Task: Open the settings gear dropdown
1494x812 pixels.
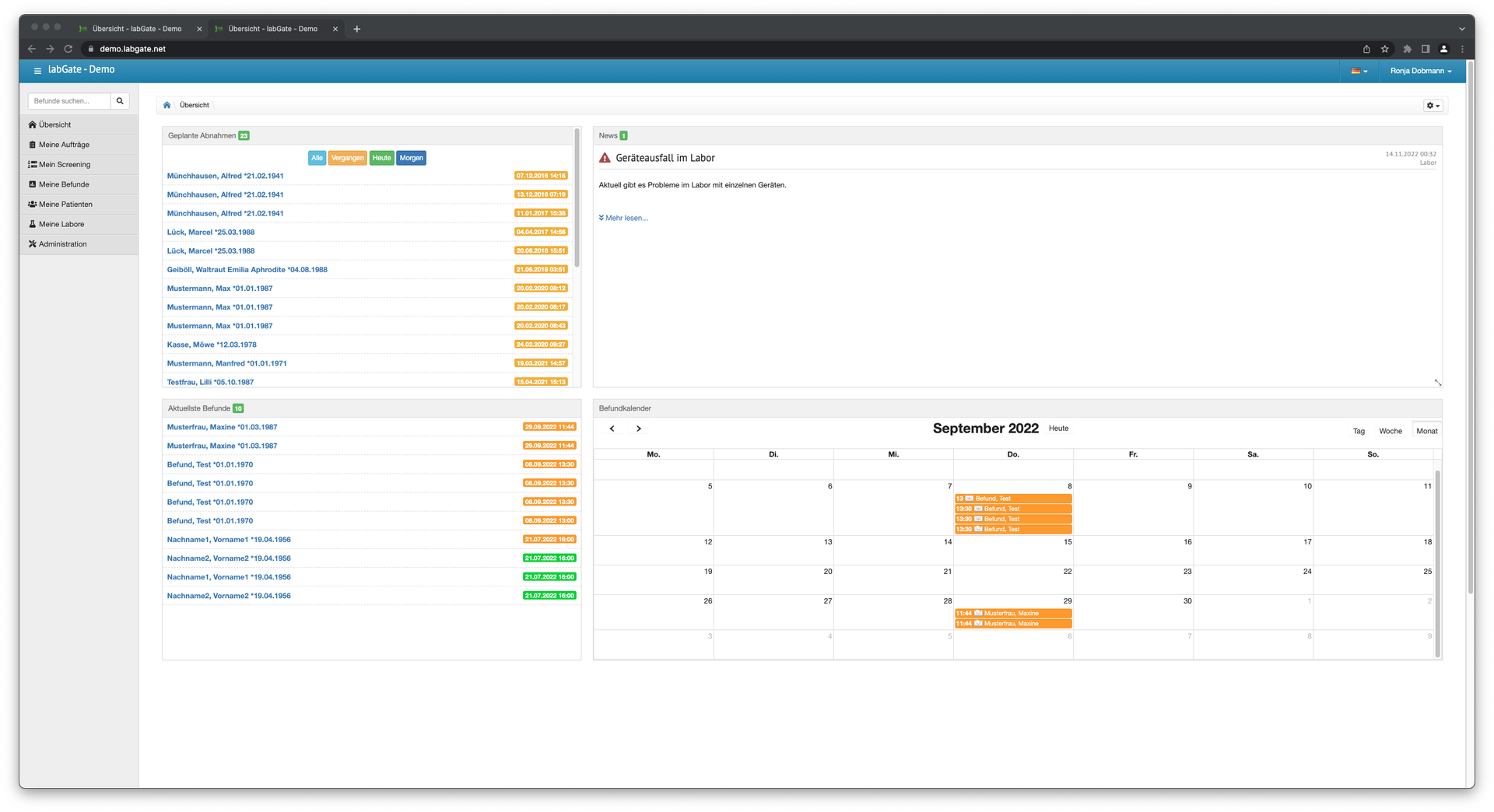Action: [x=1433, y=106]
